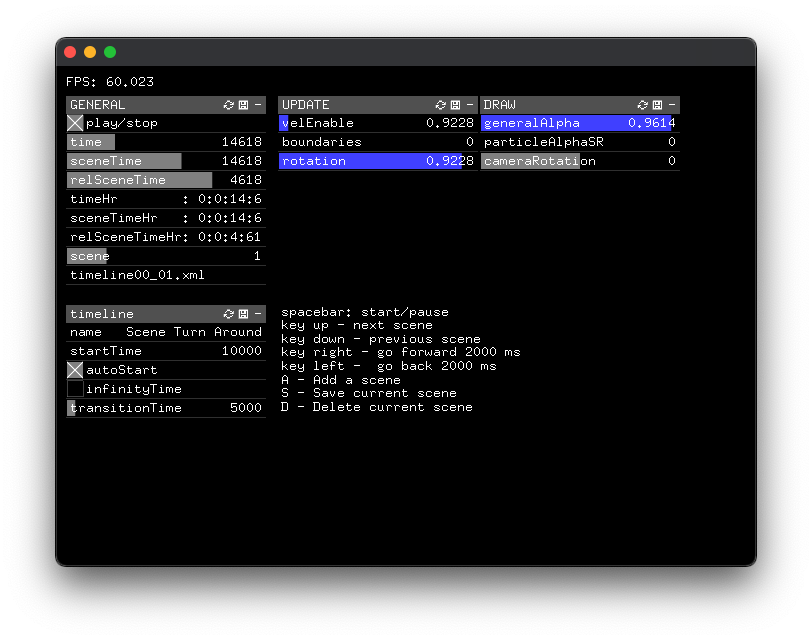Image resolution: width=812 pixels, height=640 pixels.
Task: Click the timeHr readout
Action: coord(166,199)
